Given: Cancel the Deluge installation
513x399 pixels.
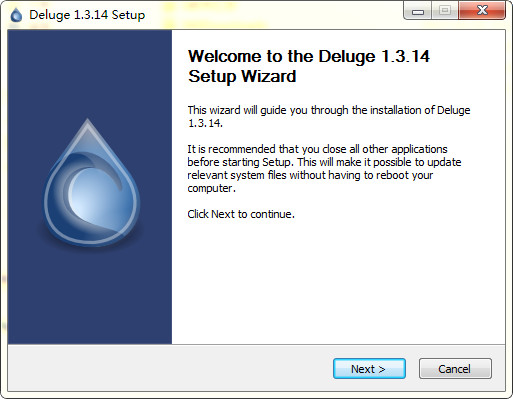Looking at the screenshot, I should coord(455,369).
